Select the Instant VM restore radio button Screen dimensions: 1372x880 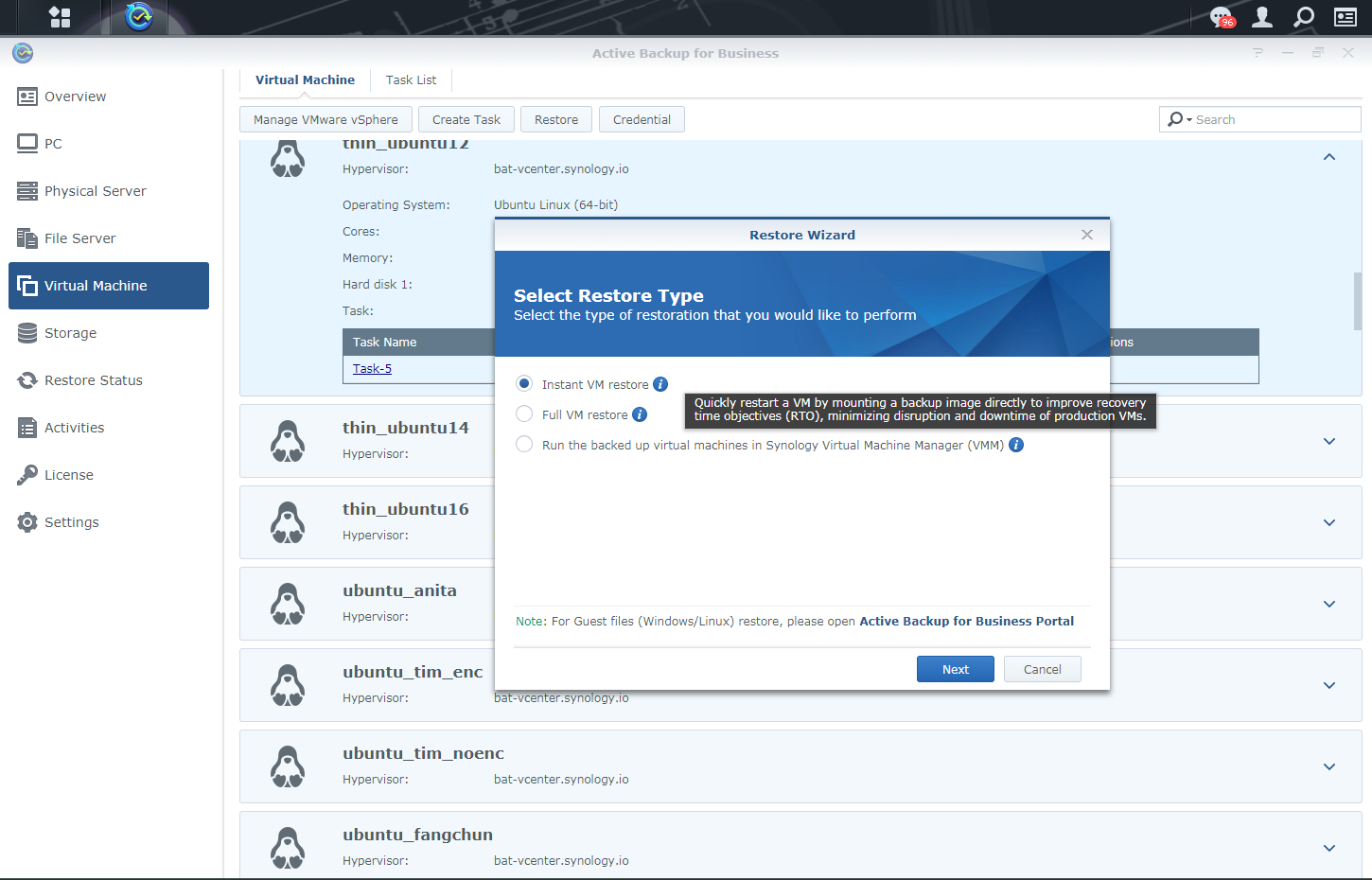point(524,384)
